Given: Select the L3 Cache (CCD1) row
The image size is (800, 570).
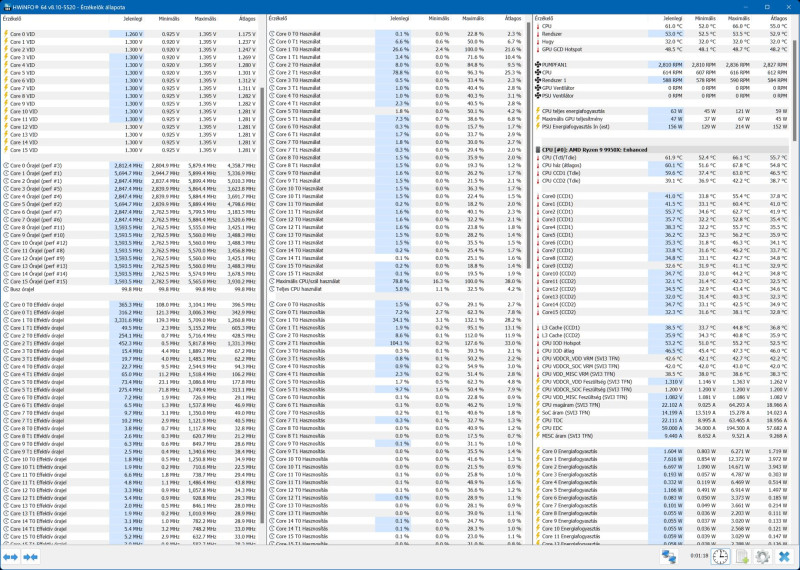Looking at the screenshot, I should tap(661, 328).
